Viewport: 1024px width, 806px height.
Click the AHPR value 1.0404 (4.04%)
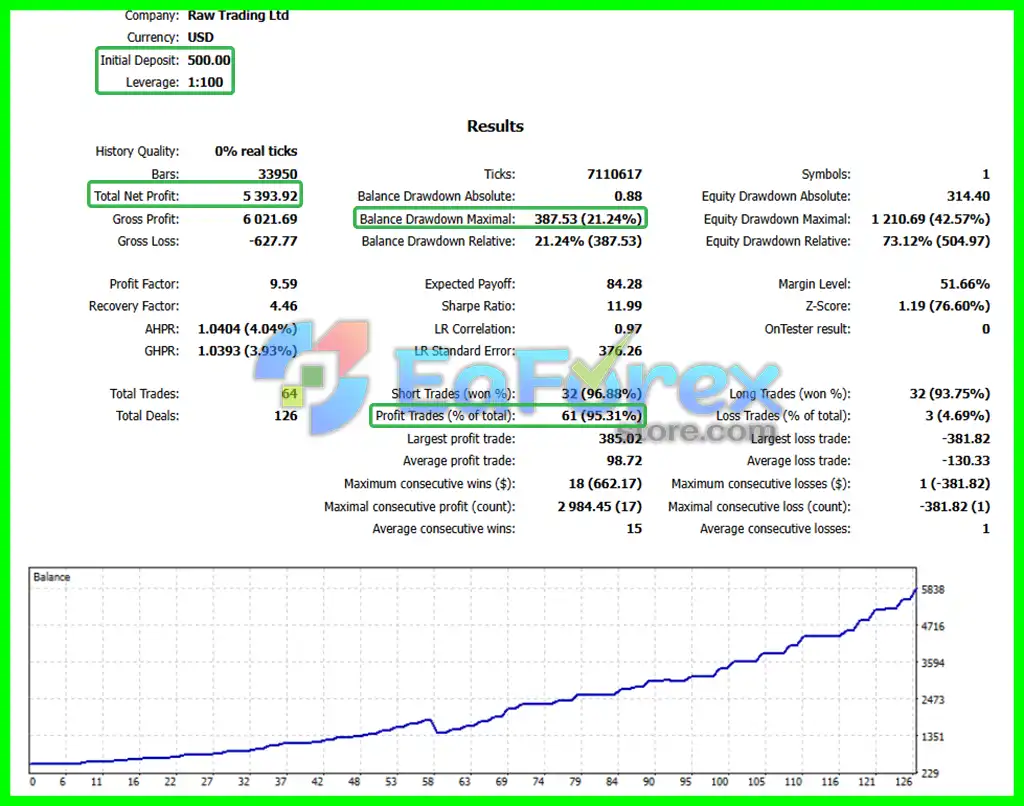point(248,329)
